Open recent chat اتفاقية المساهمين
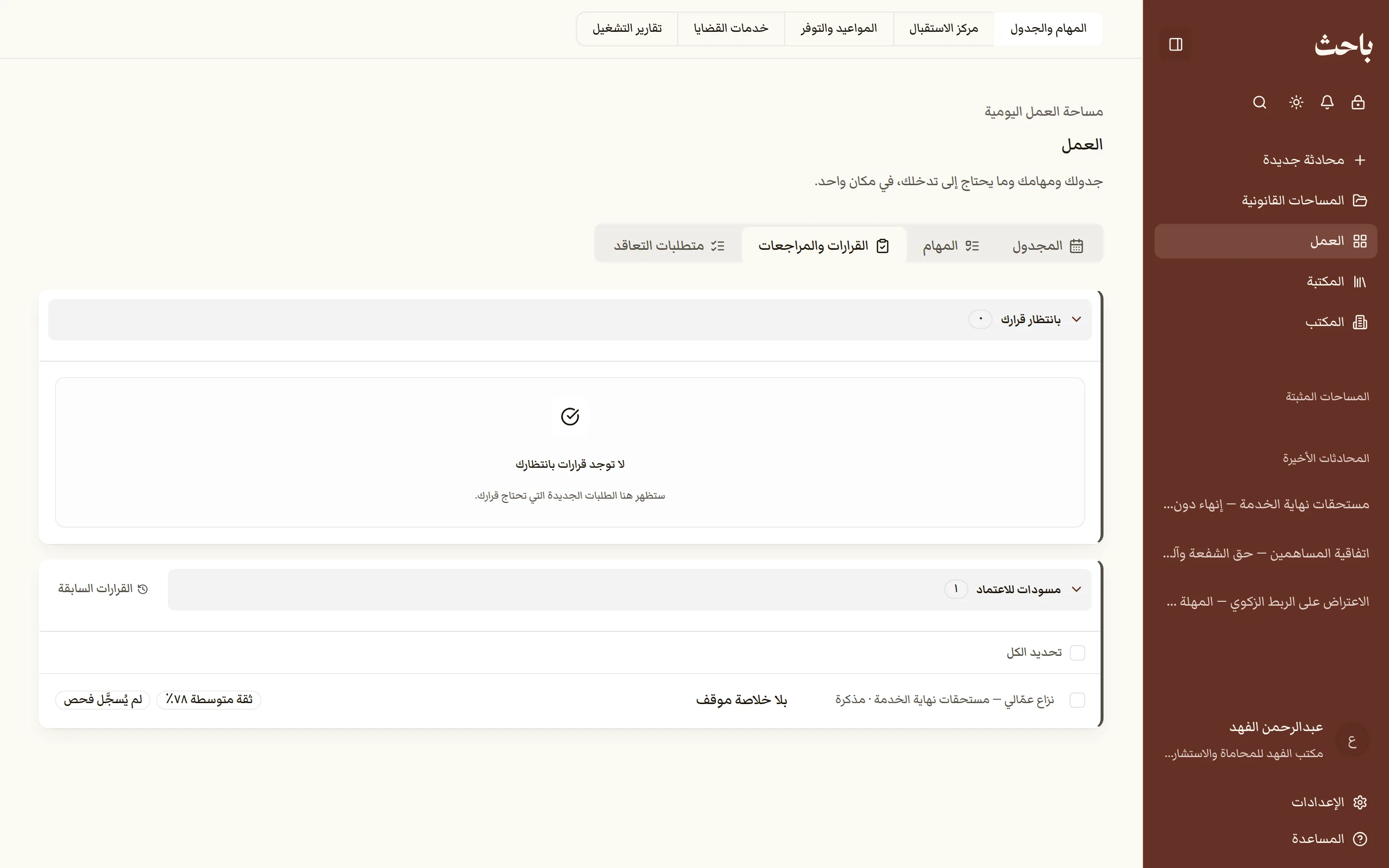The image size is (1389, 868). point(1266,554)
